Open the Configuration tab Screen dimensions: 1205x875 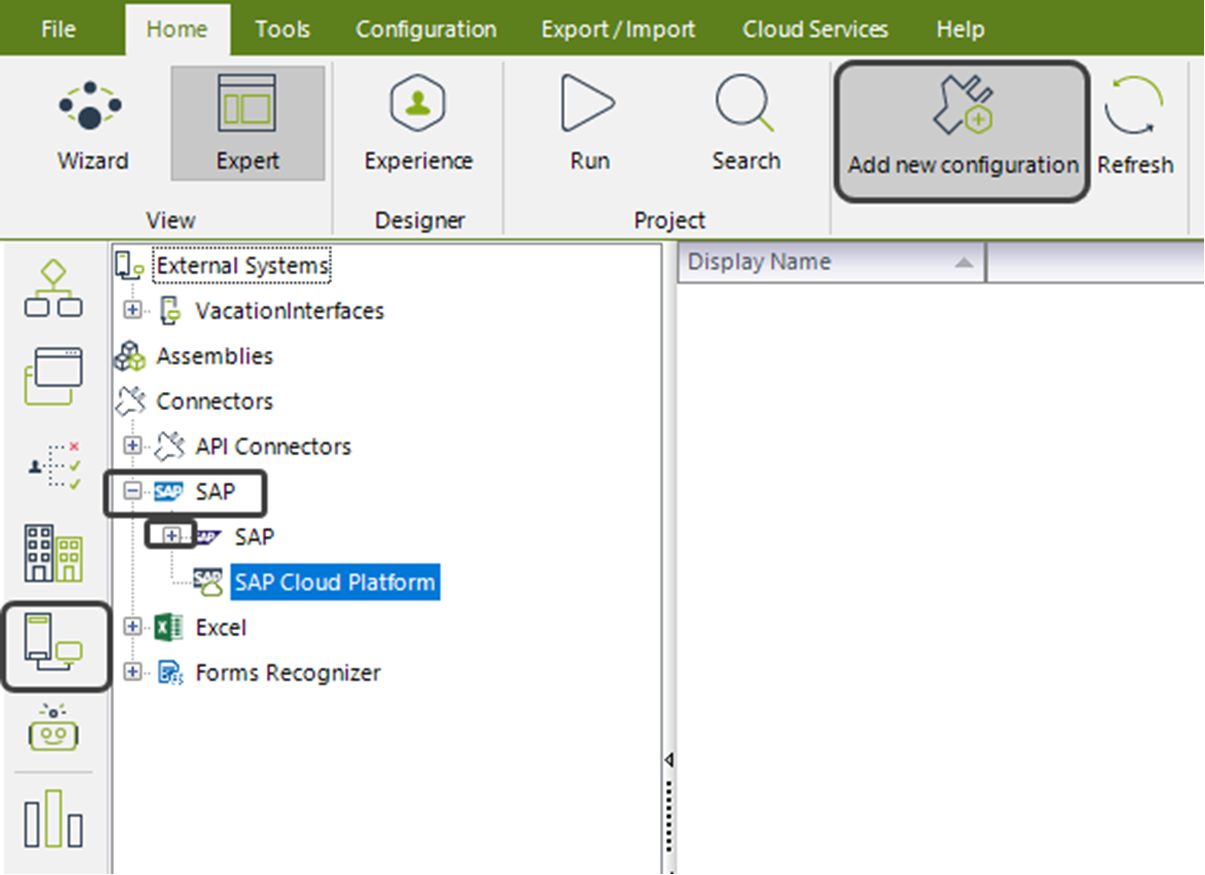pos(426,29)
